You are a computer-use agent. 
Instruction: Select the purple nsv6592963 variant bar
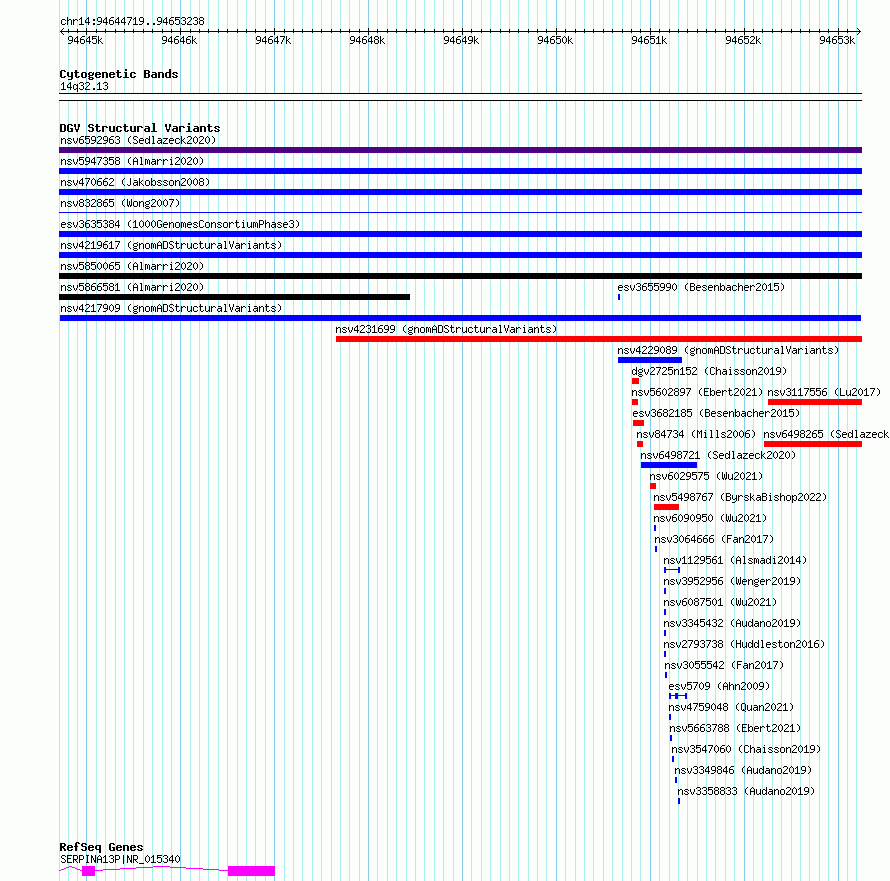(460, 150)
